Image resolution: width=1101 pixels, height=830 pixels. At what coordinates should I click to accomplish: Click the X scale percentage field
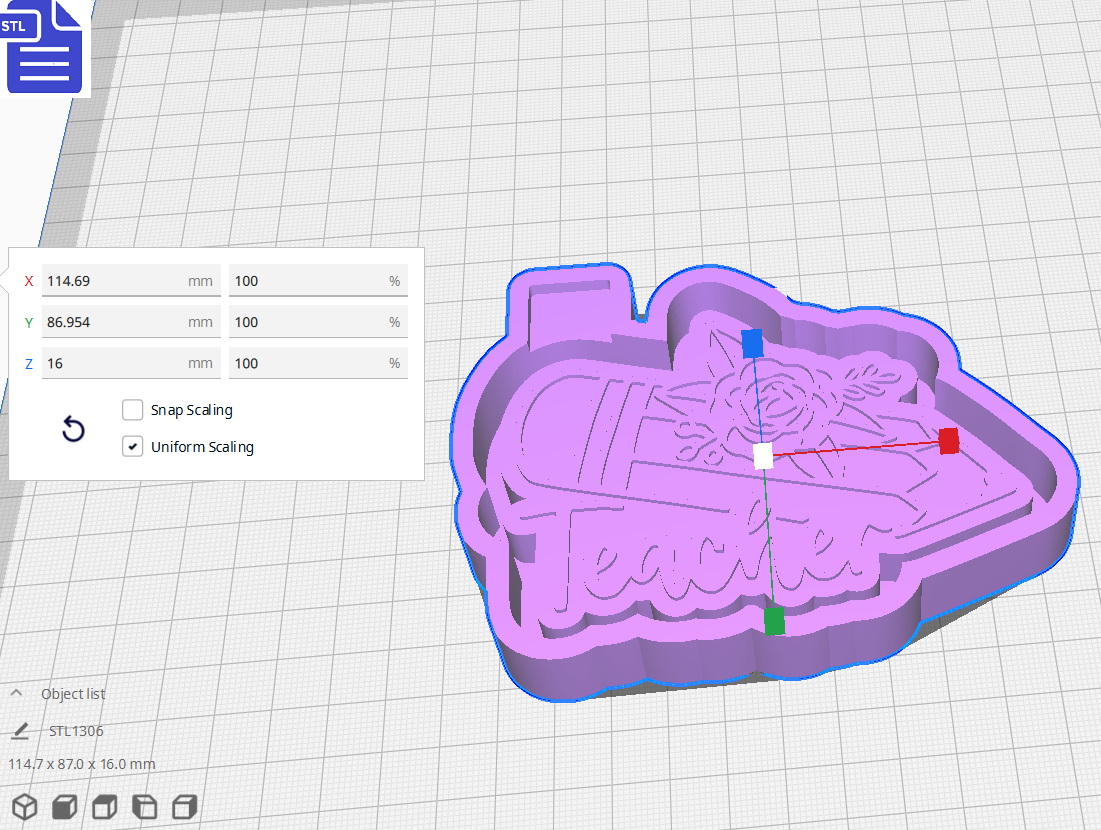305,281
